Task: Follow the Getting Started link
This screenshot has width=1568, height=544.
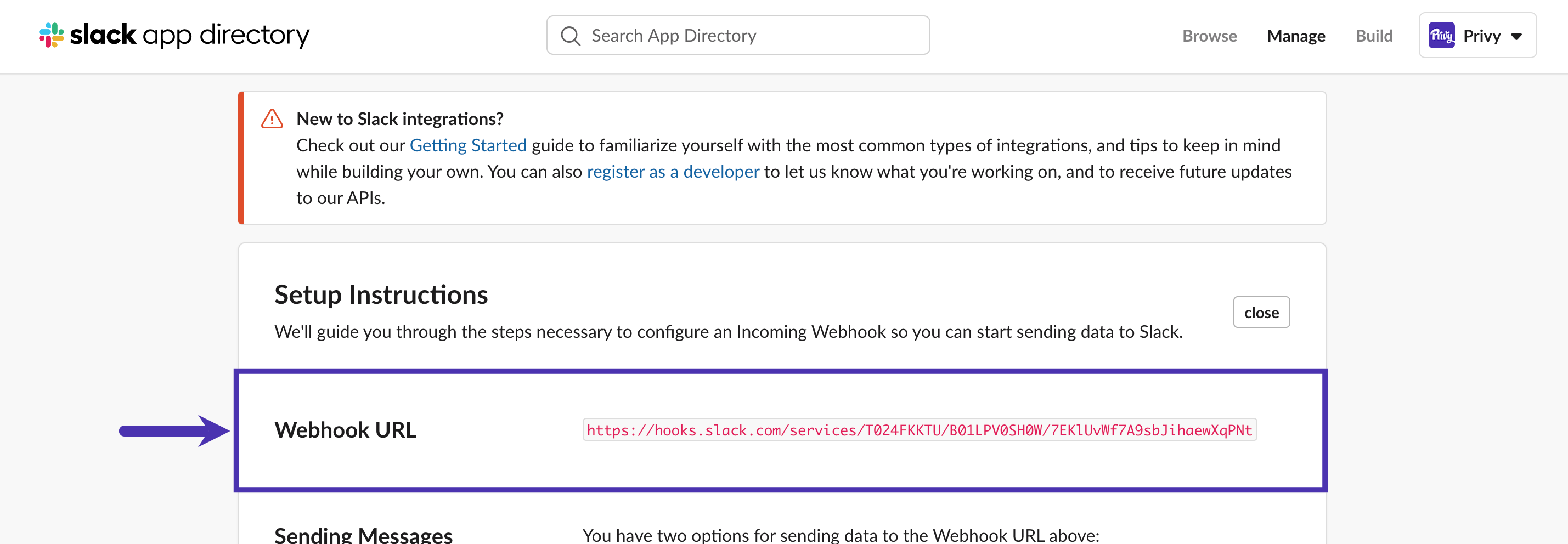Action: [x=468, y=145]
